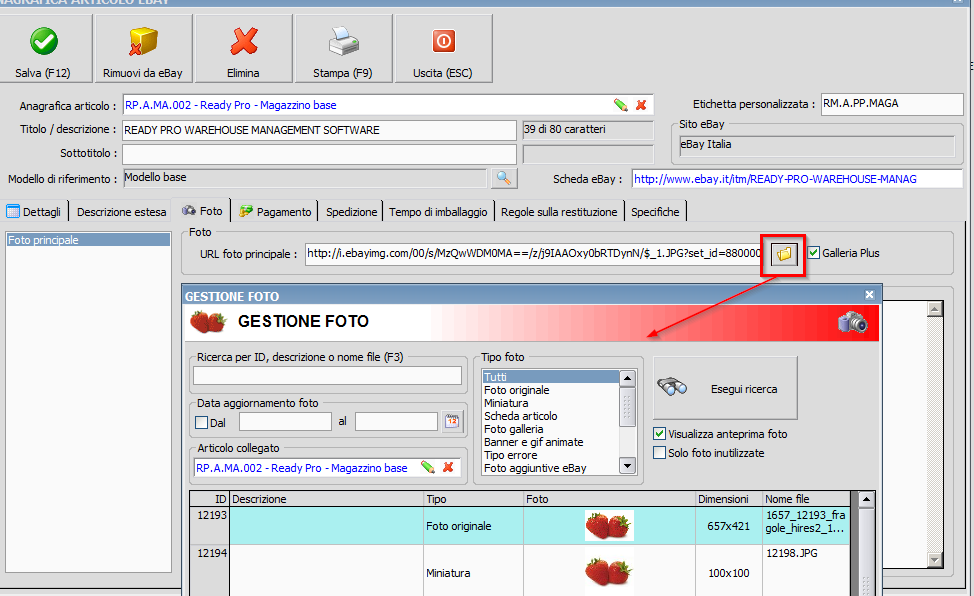Click magnifier icon next to Modello di riferimento
Image resolution: width=974 pixels, height=596 pixels.
point(504,179)
